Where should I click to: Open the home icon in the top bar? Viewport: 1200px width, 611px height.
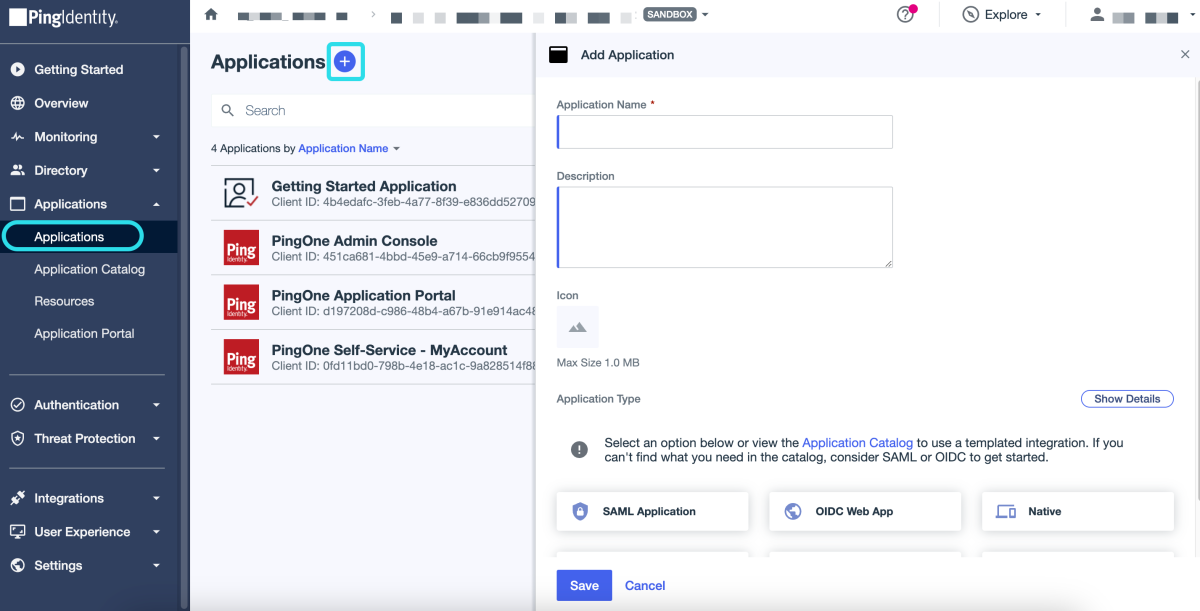(210, 15)
